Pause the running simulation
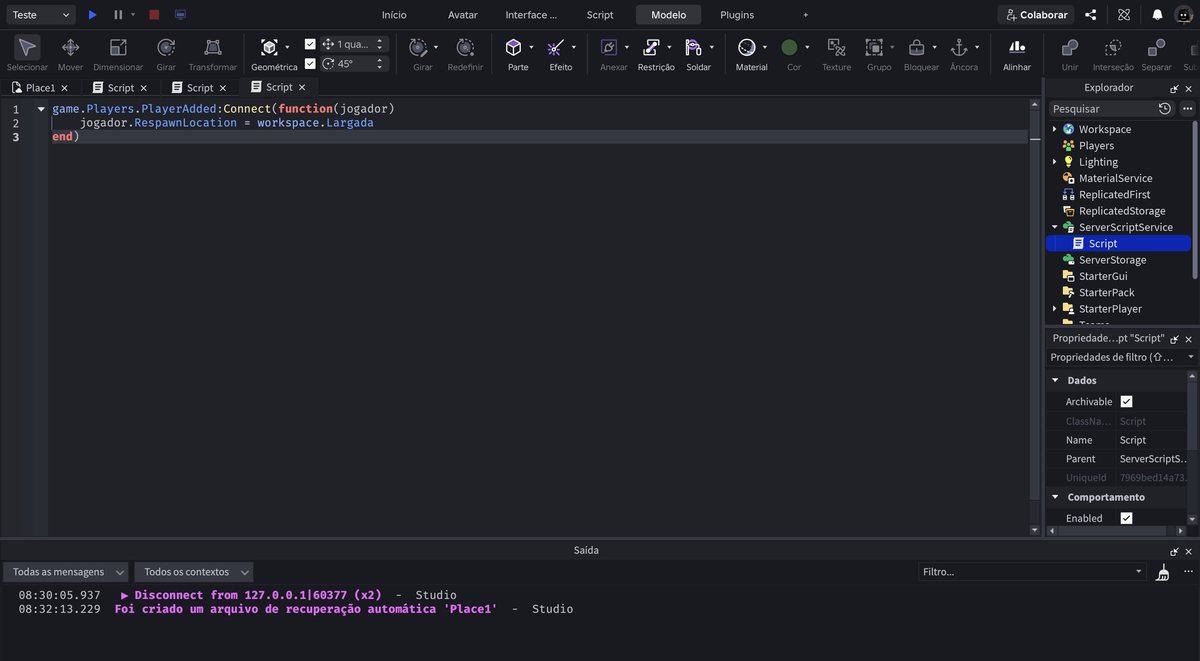Viewport: 1200px width, 661px height. [x=118, y=15]
